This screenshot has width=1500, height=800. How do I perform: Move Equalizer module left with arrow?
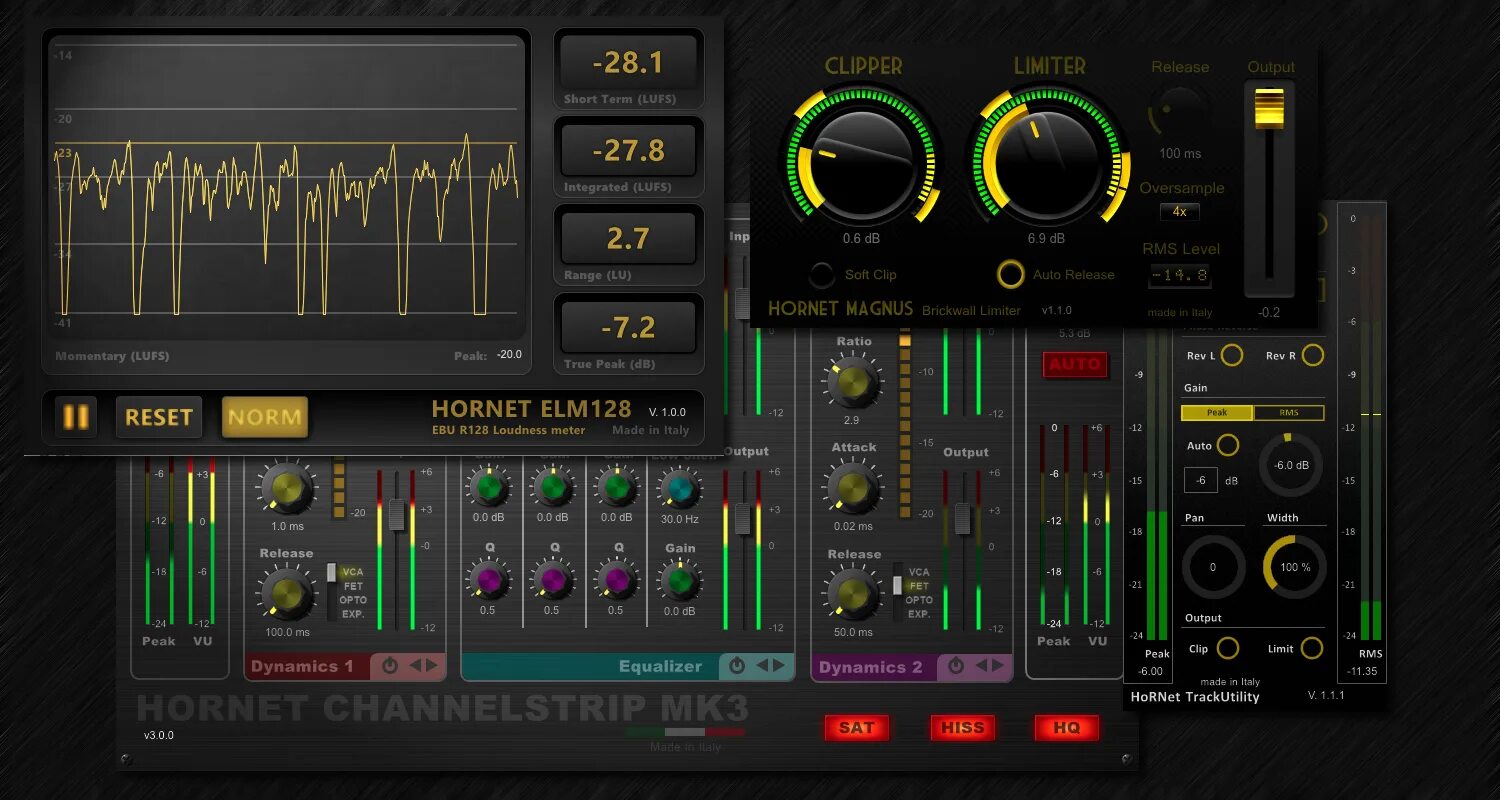point(762,665)
